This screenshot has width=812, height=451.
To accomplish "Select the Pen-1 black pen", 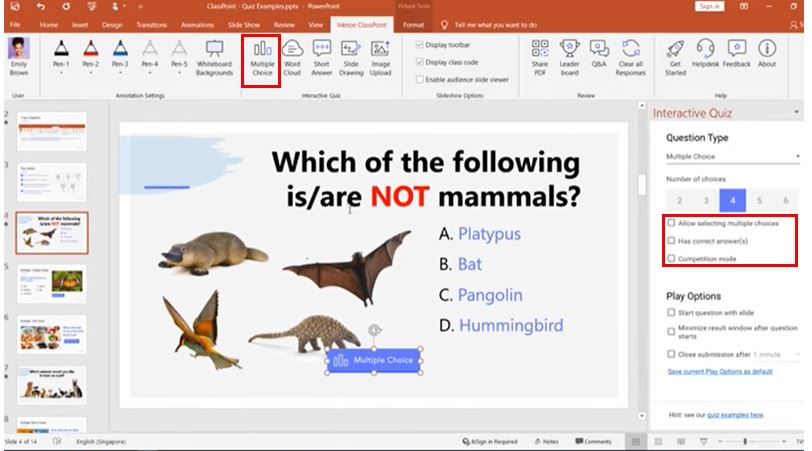I will [61, 54].
